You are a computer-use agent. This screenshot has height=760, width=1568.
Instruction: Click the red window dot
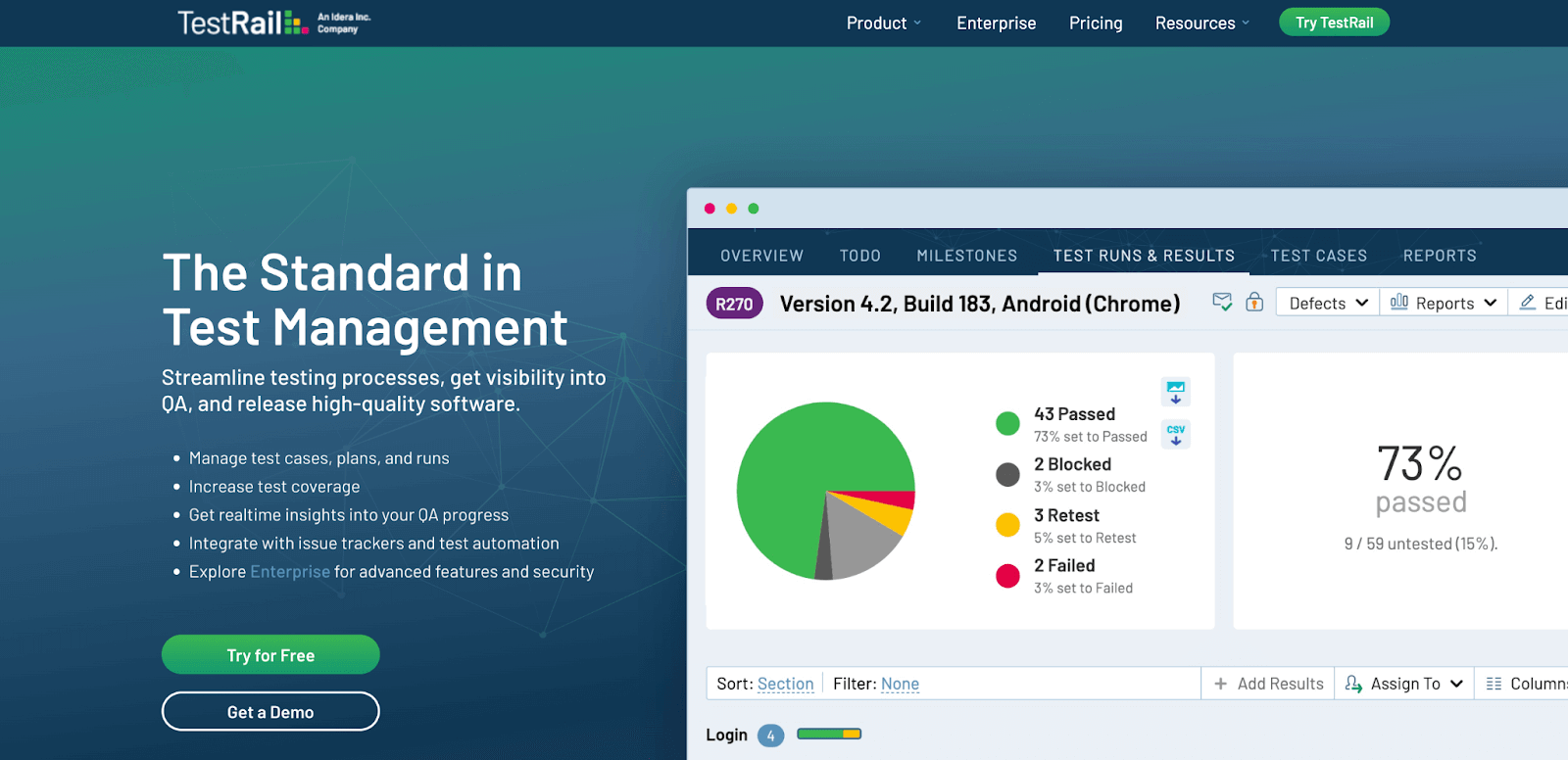710,209
